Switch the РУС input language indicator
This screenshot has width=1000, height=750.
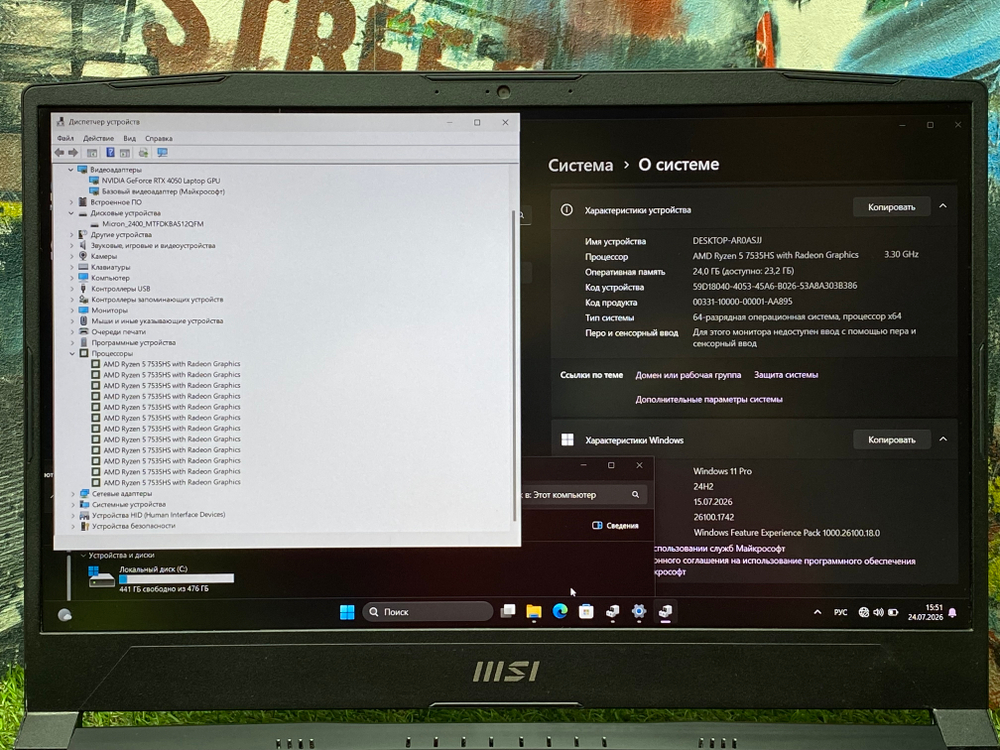pyautogui.click(x=841, y=612)
